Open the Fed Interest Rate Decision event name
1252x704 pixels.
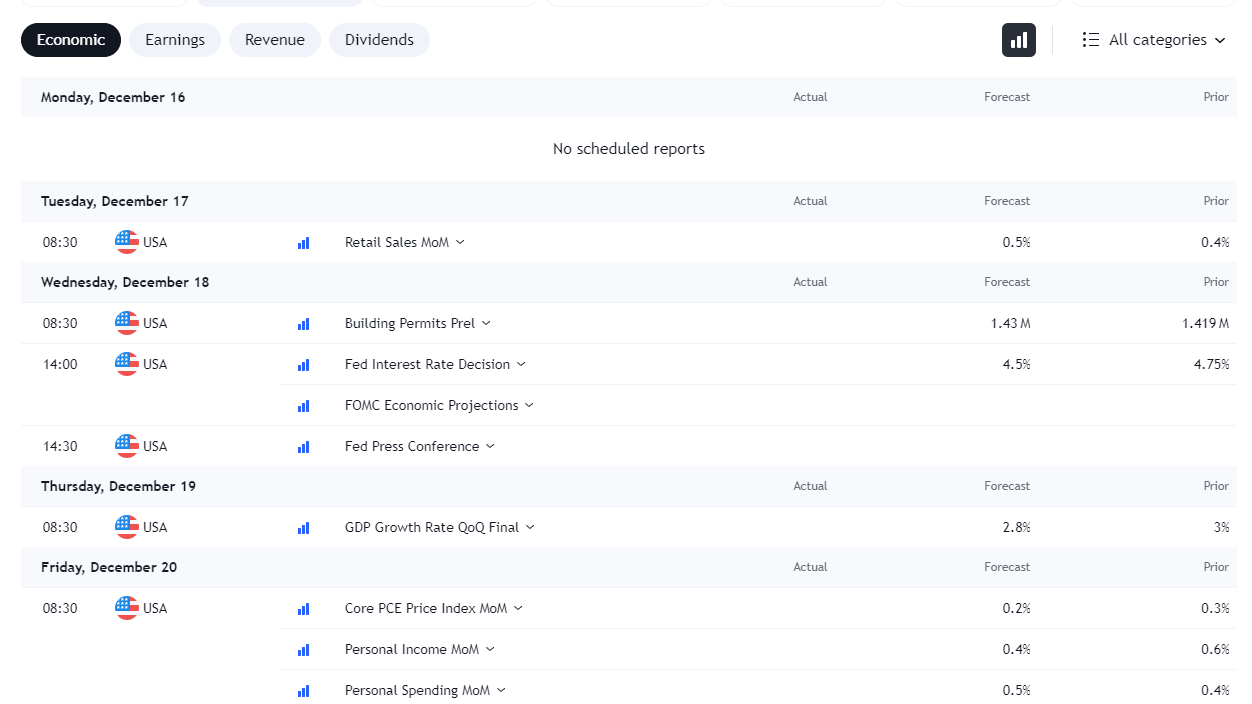point(427,364)
